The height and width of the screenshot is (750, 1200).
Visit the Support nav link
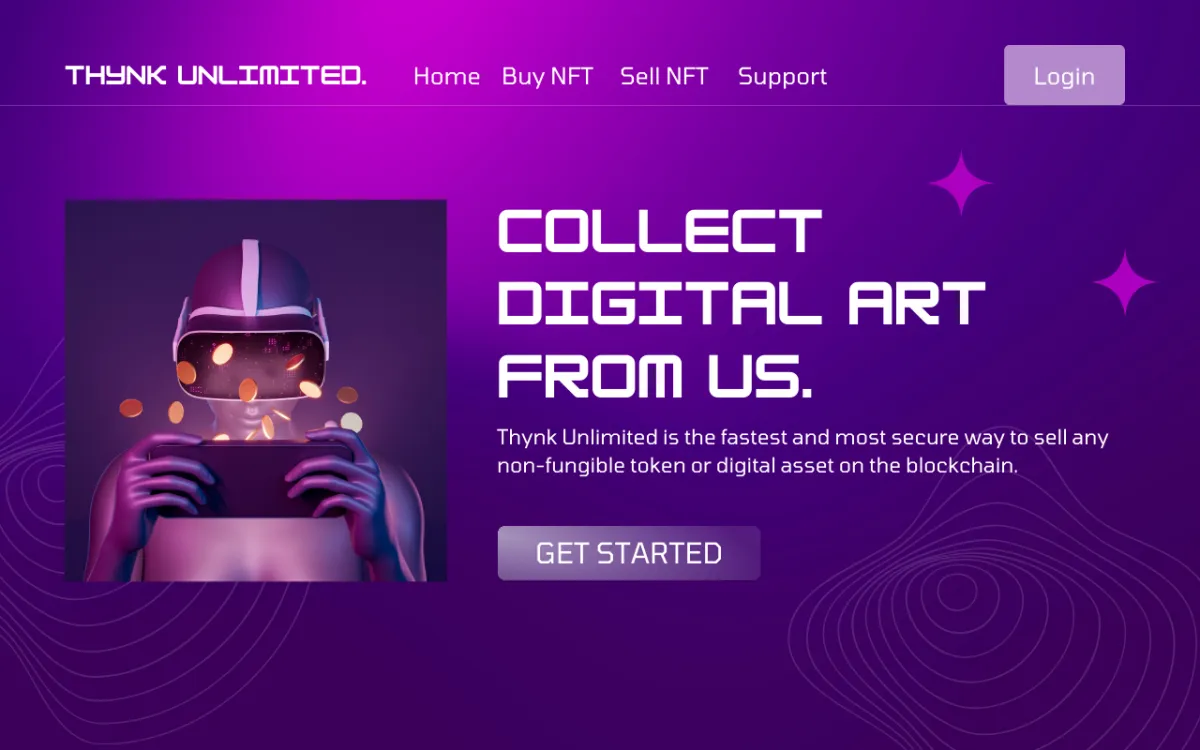click(x=782, y=77)
